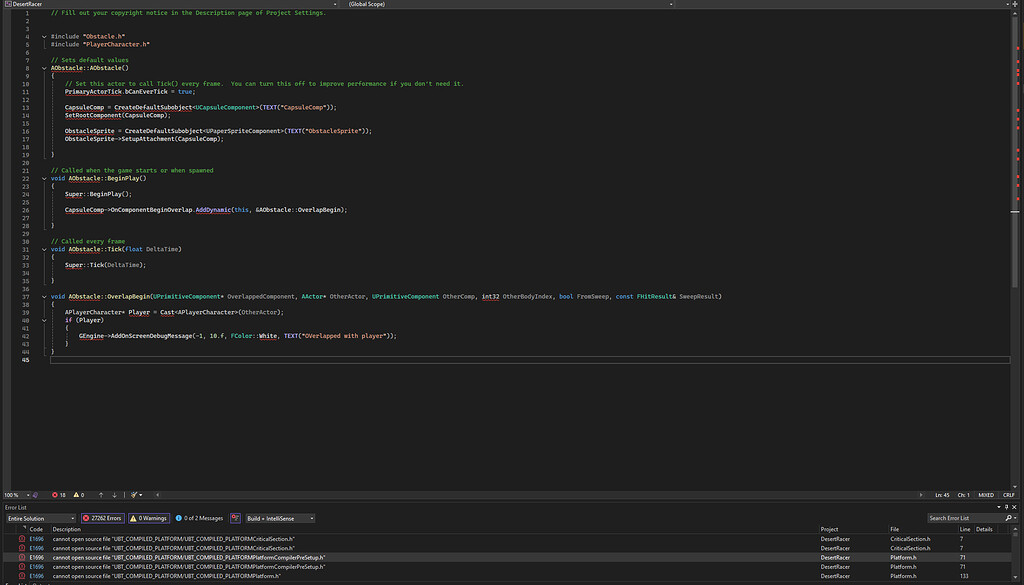The height and width of the screenshot is (585, 1024).
Task: Pin the Error List panel with auto-hide pin
Action: pyautogui.click(x=1006, y=507)
